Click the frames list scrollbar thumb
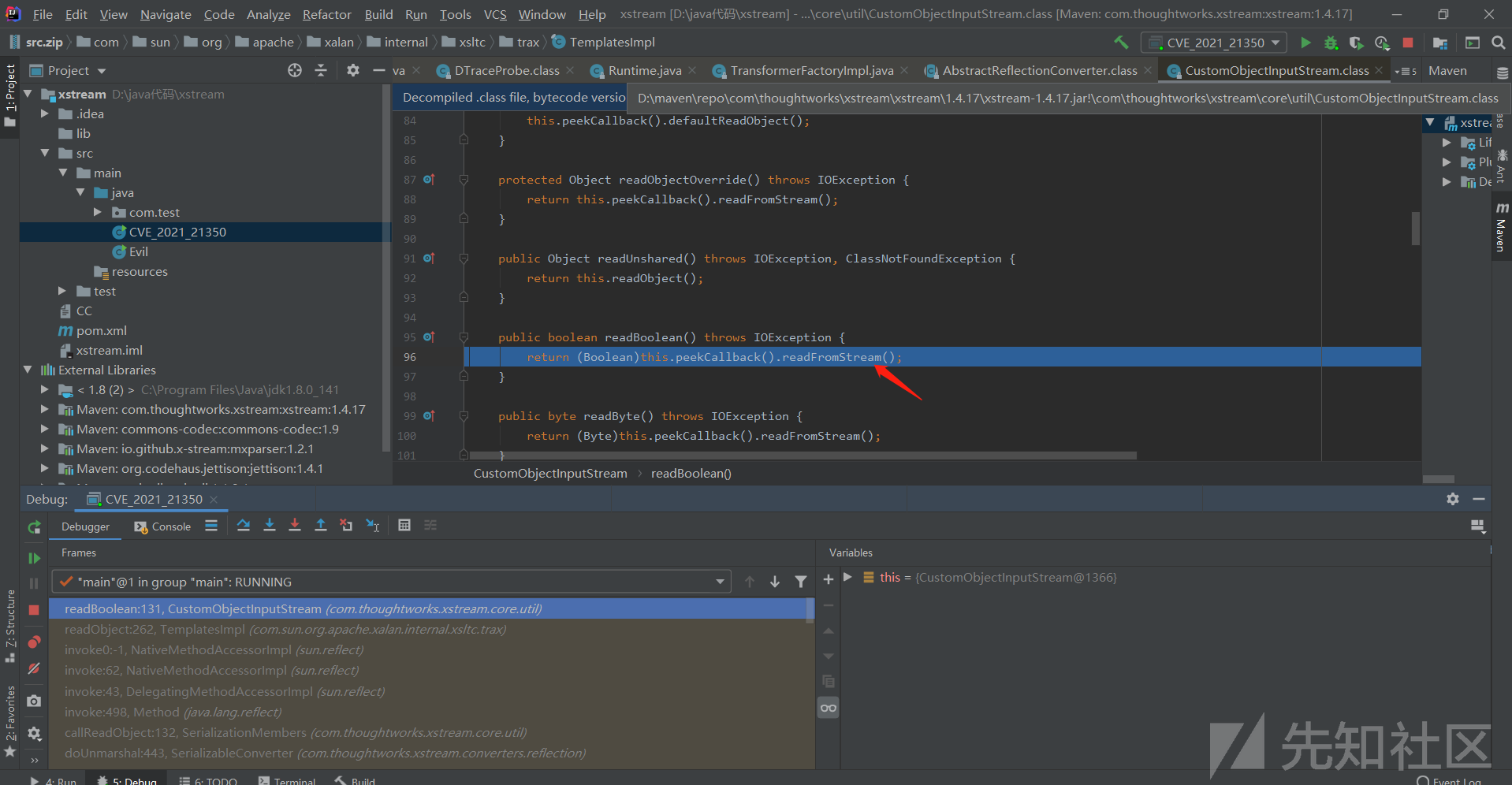This screenshot has width=1512, height=785. (810, 610)
